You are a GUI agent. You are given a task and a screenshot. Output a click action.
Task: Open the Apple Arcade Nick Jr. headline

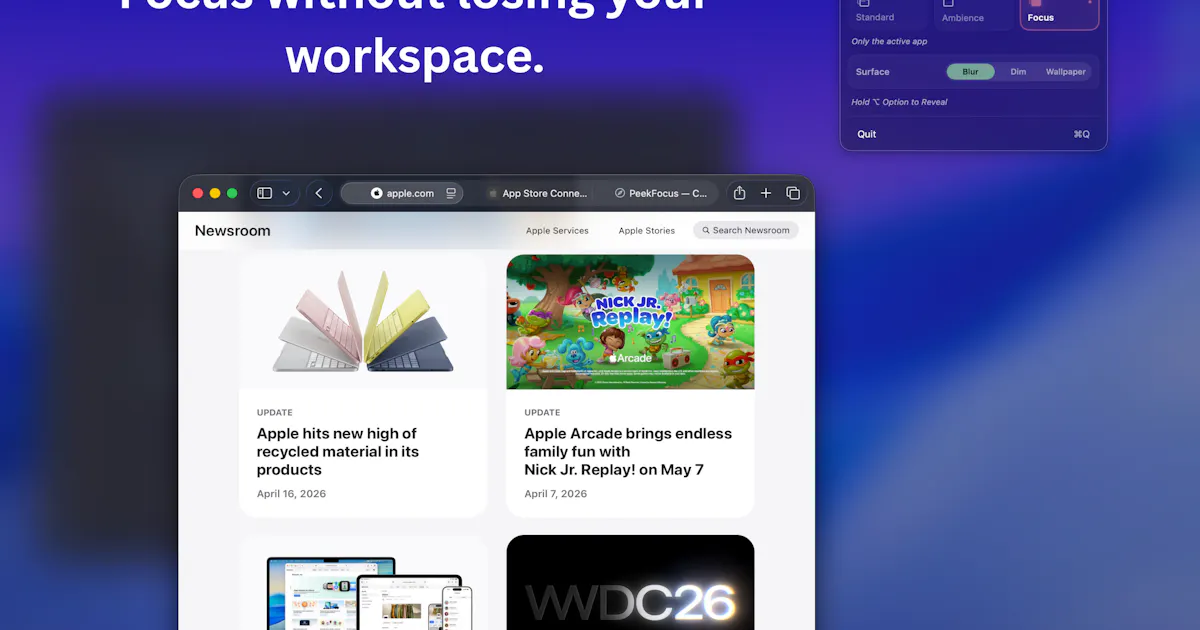click(628, 451)
